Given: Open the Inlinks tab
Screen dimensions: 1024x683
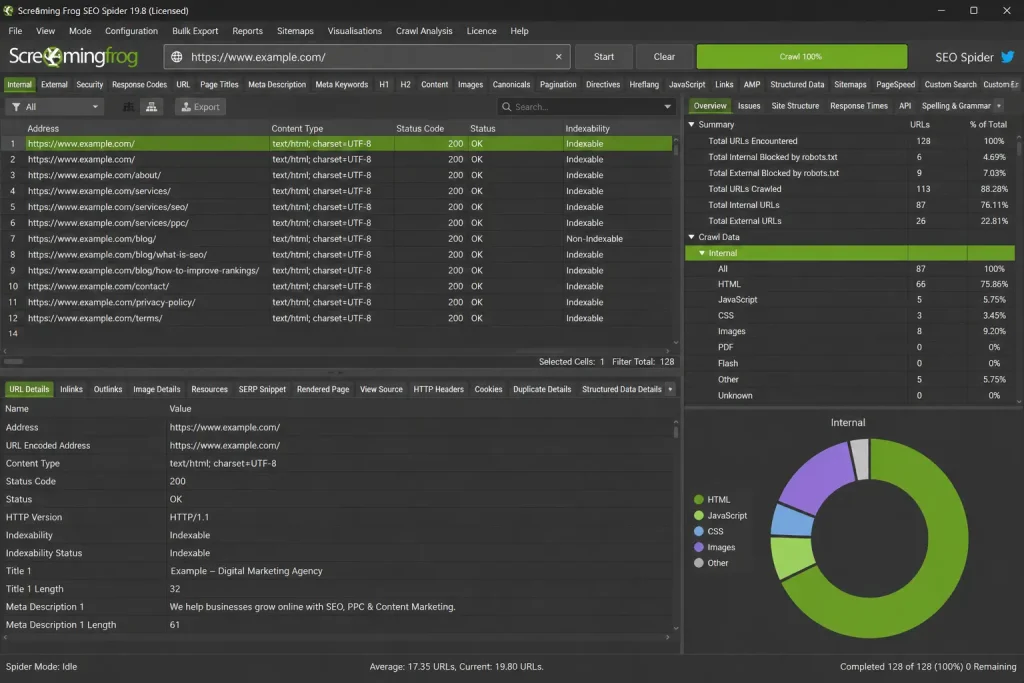Looking at the screenshot, I should 71,389.
